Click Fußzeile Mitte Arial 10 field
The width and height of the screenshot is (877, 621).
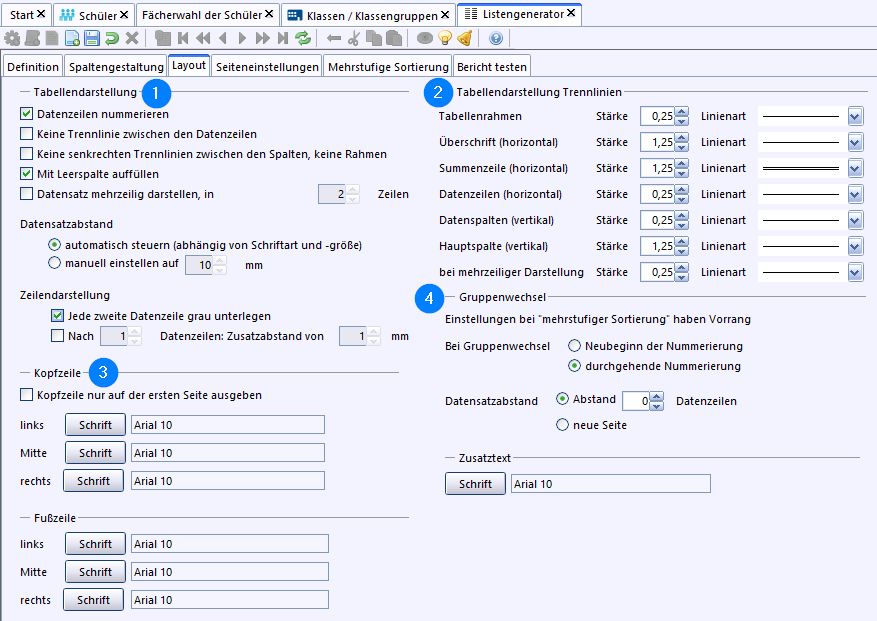[x=230, y=572]
